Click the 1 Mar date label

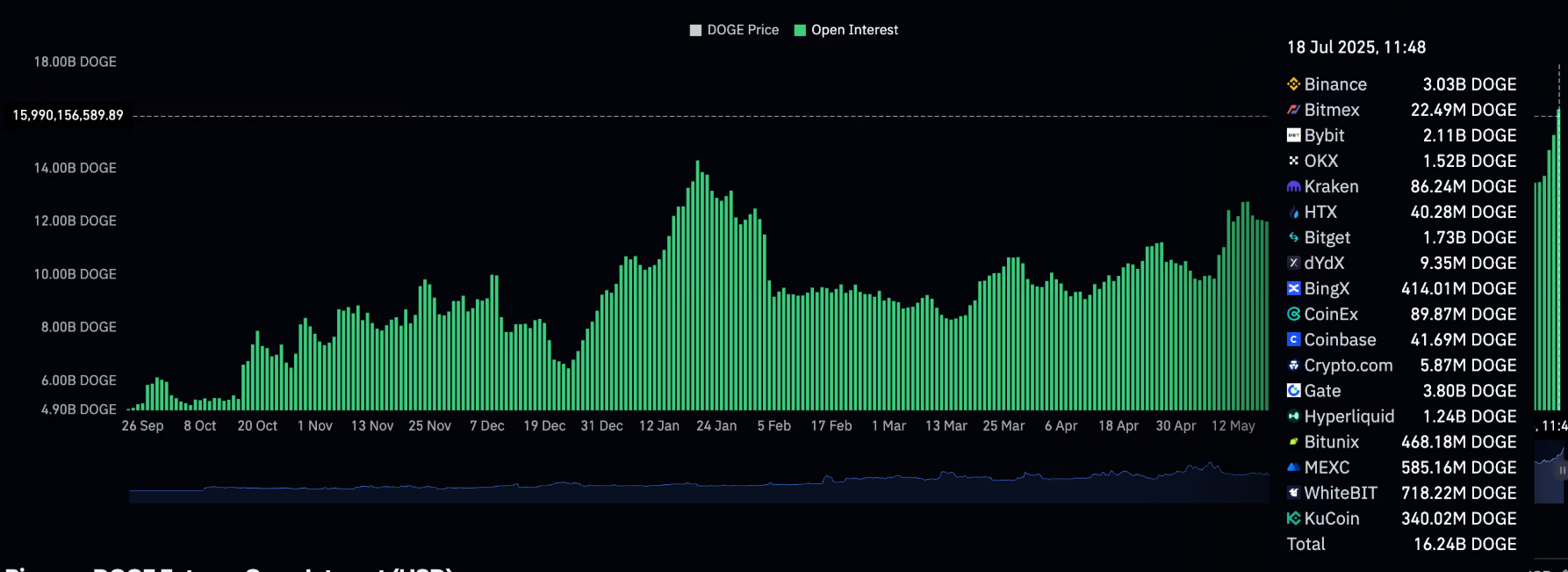tap(889, 425)
